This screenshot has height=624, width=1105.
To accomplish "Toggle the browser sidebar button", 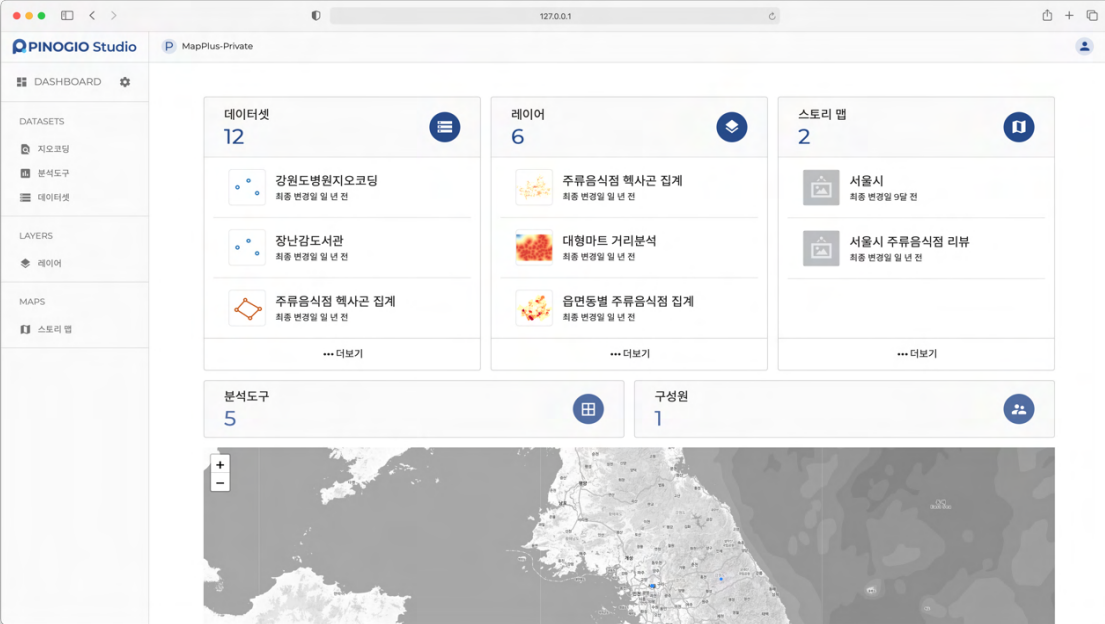I will (x=67, y=16).
